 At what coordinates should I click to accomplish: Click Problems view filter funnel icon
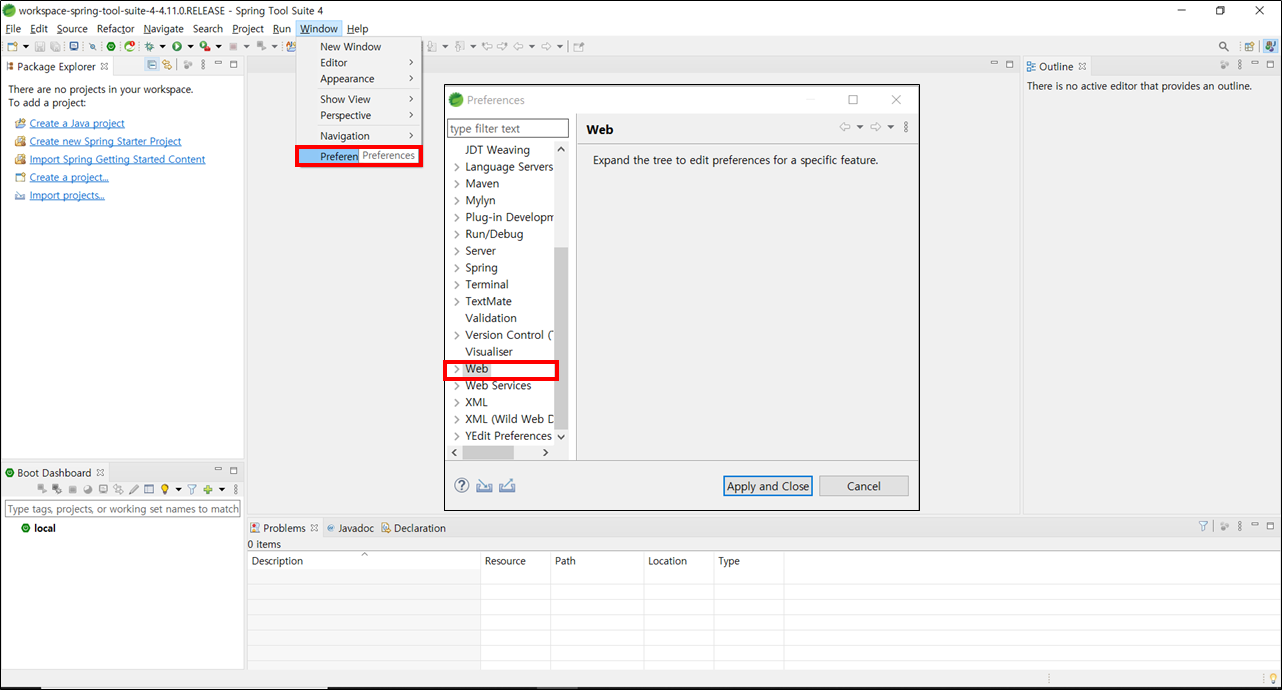tap(1203, 526)
